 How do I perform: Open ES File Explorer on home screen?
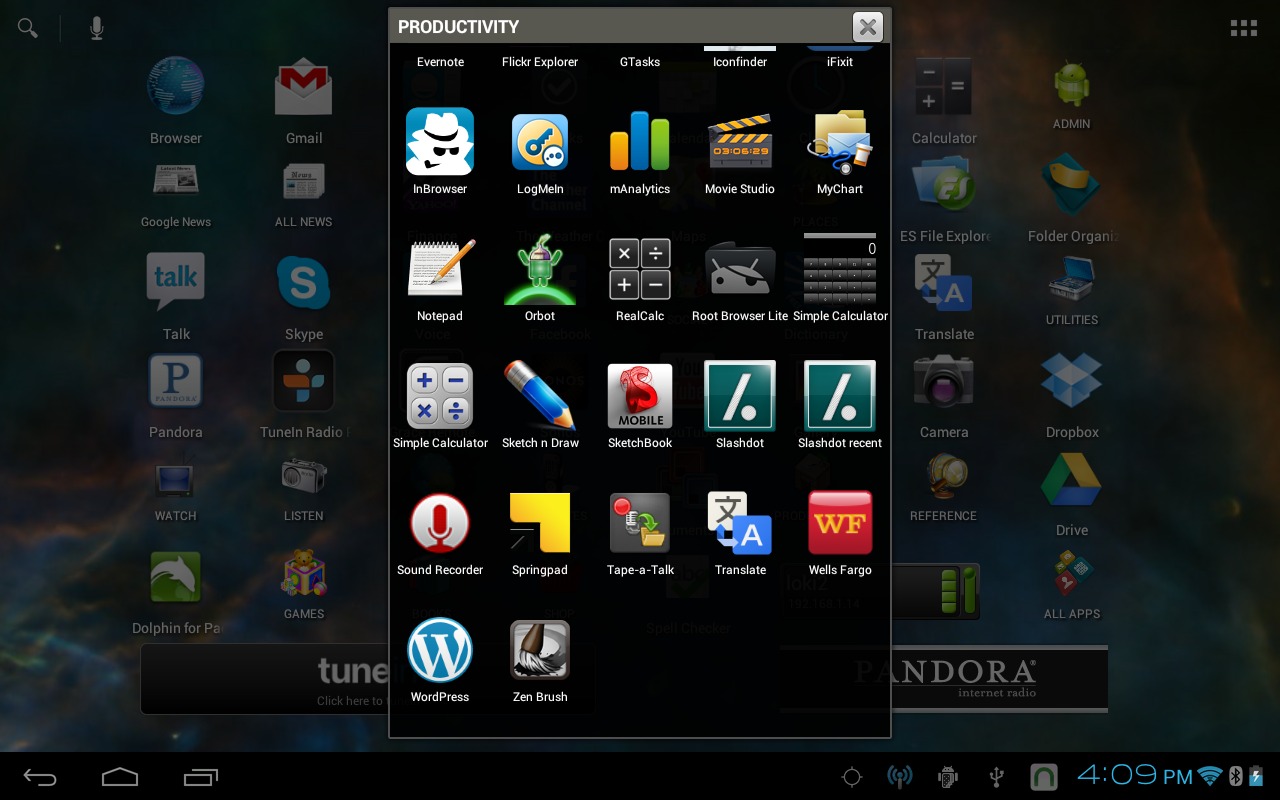coord(944,199)
